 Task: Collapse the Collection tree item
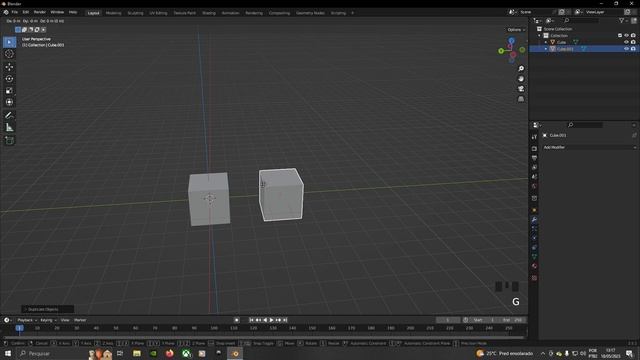tap(539, 36)
